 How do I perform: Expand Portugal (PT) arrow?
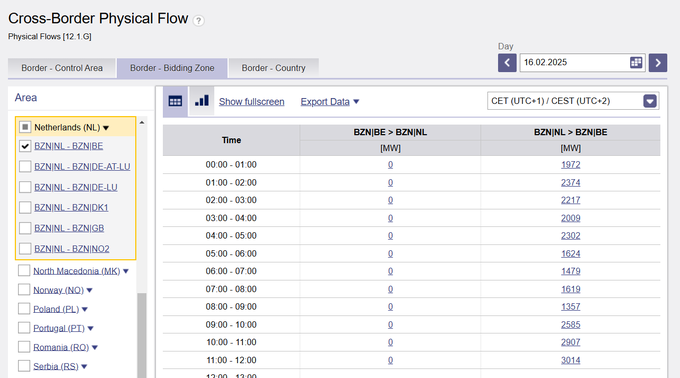pyautogui.click(x=90, y=329)
